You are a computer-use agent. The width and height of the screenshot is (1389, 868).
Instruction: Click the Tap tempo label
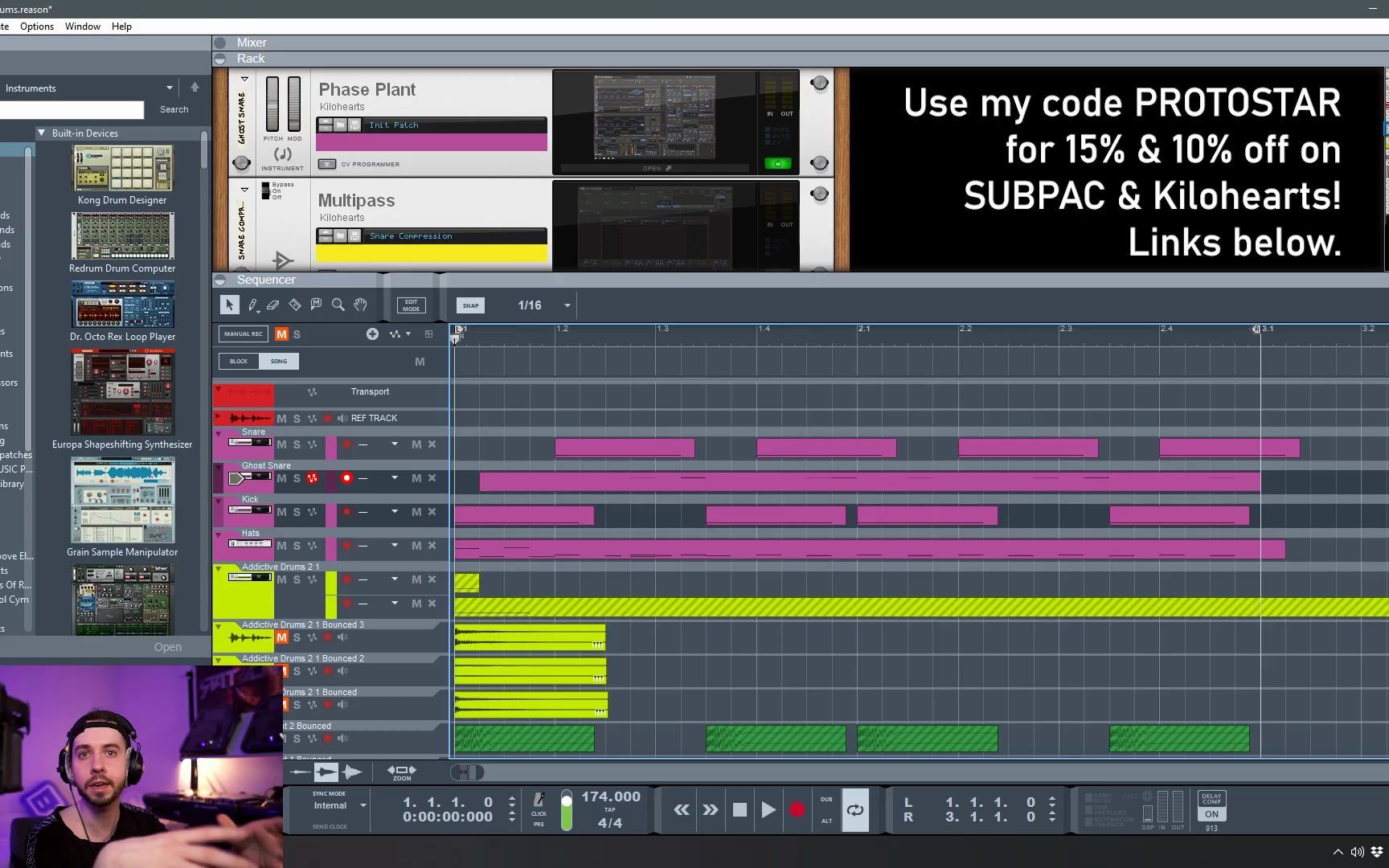coord(610,810)
